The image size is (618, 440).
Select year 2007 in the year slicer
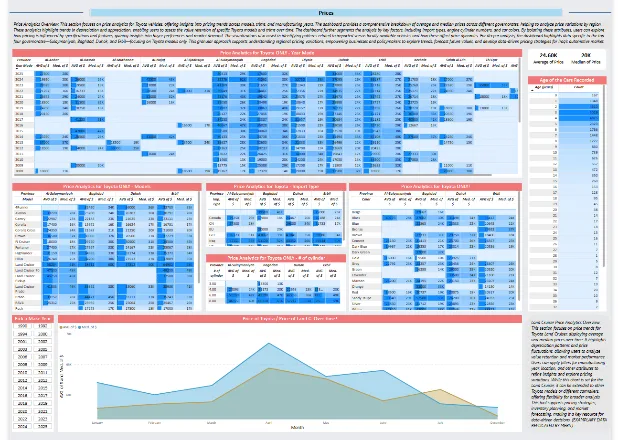[x=43, y=357]
